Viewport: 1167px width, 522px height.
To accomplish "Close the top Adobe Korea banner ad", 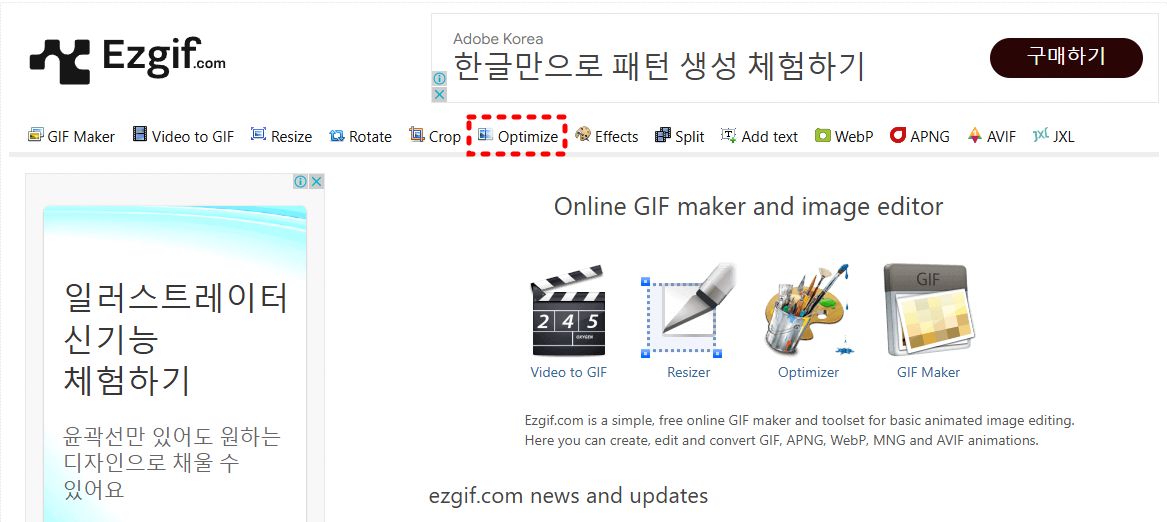I will coord(439,95).
